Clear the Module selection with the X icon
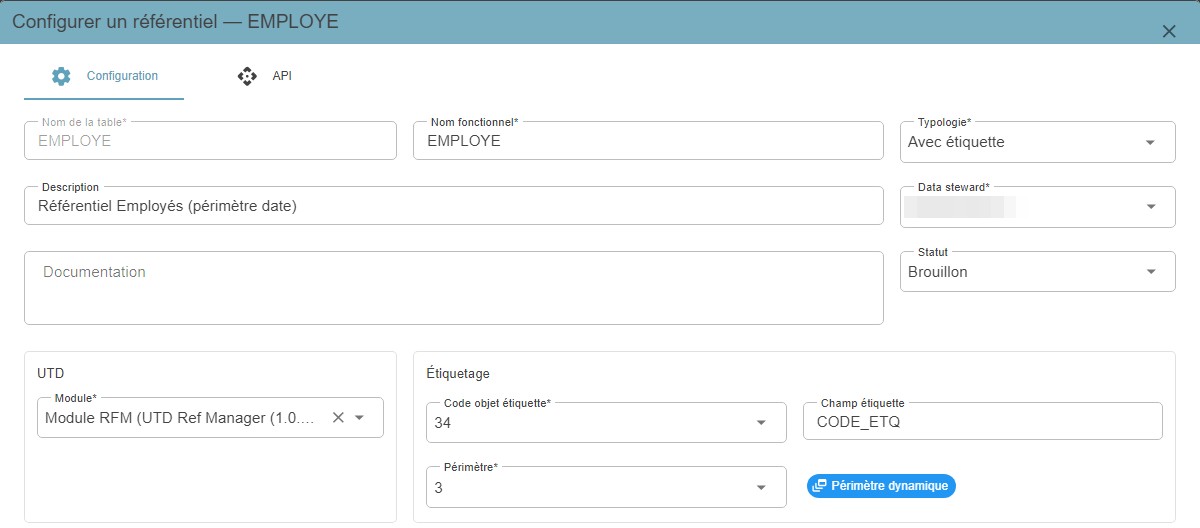Screen dimensions: 1200x528 pyautogui.click(x=338, y=418)
